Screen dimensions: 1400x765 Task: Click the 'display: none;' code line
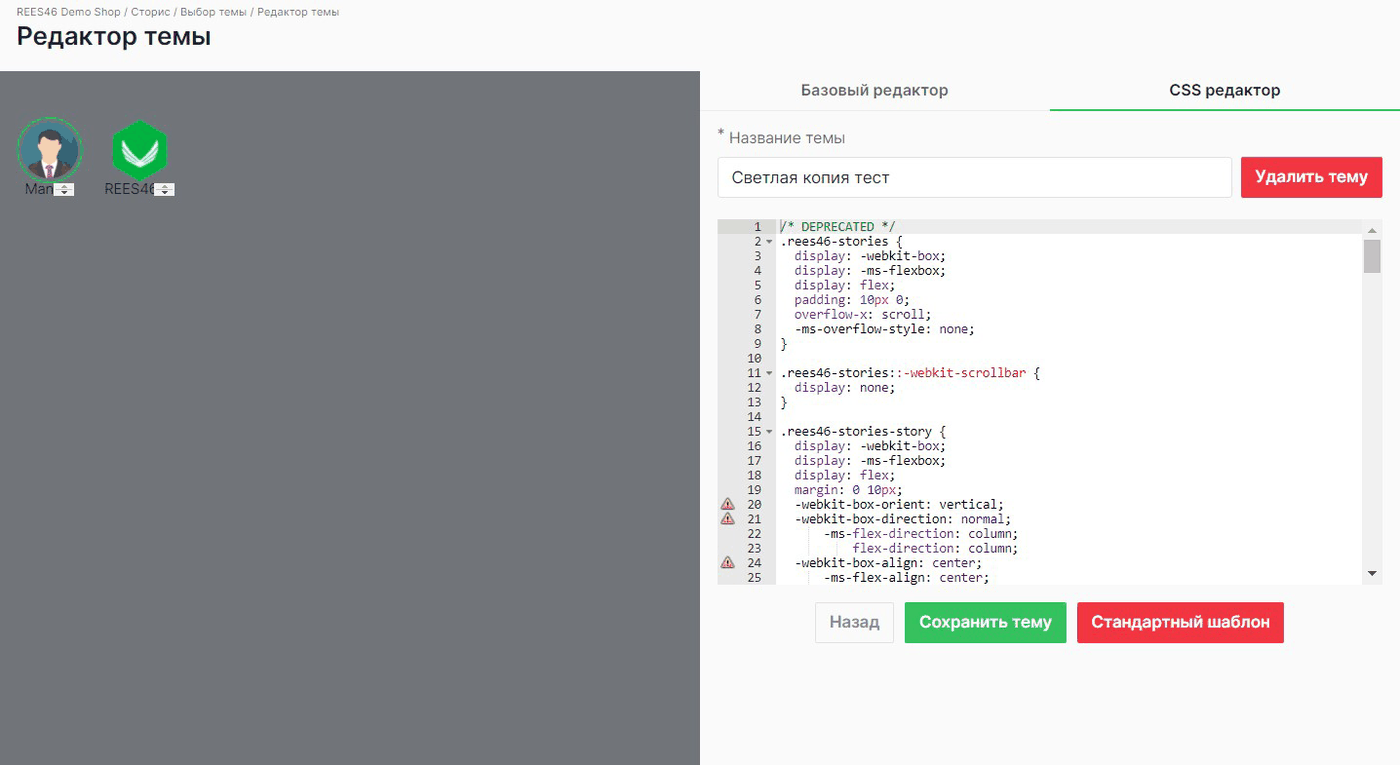(845, 388)
